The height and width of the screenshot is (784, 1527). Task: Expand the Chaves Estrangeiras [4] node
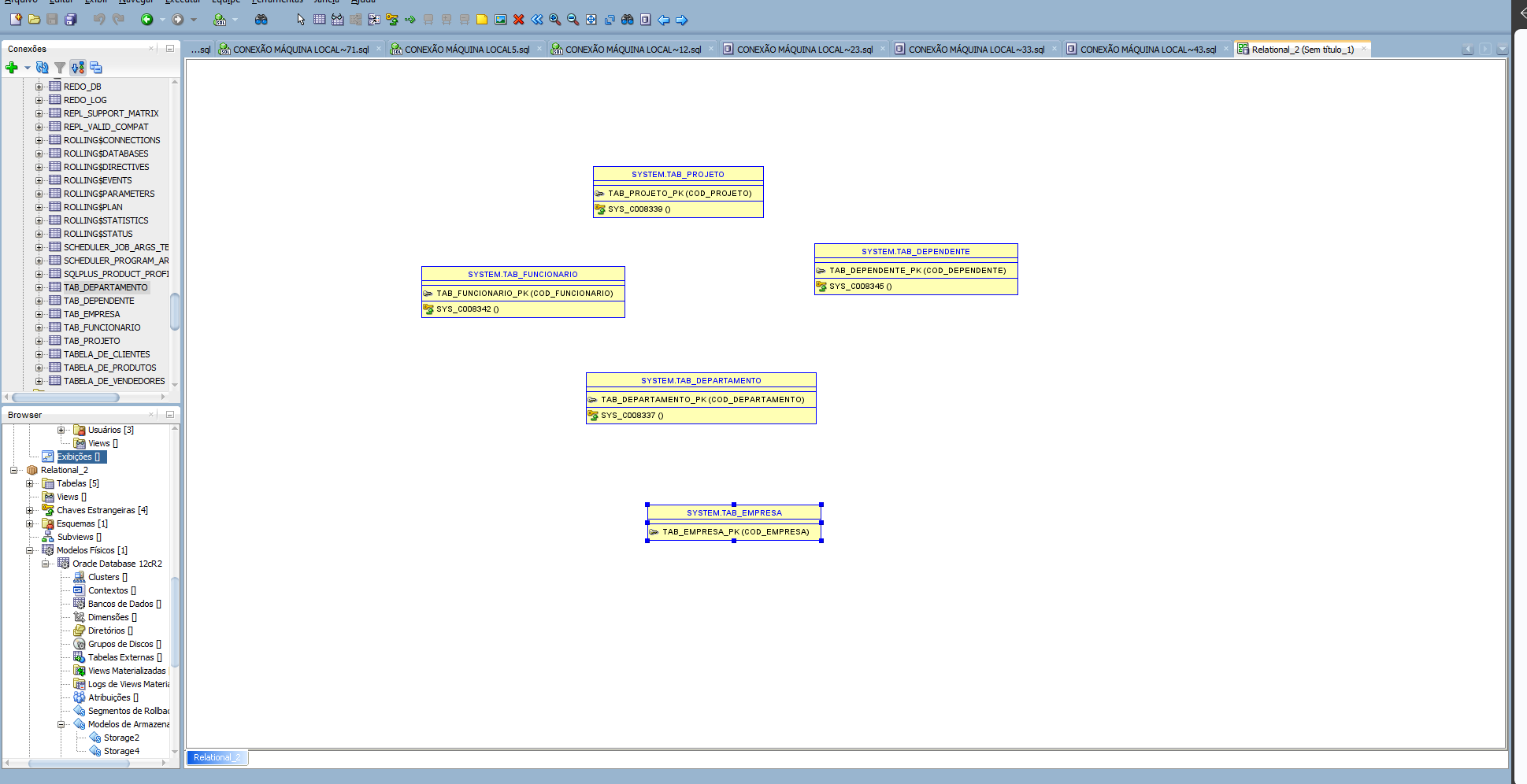30,511
